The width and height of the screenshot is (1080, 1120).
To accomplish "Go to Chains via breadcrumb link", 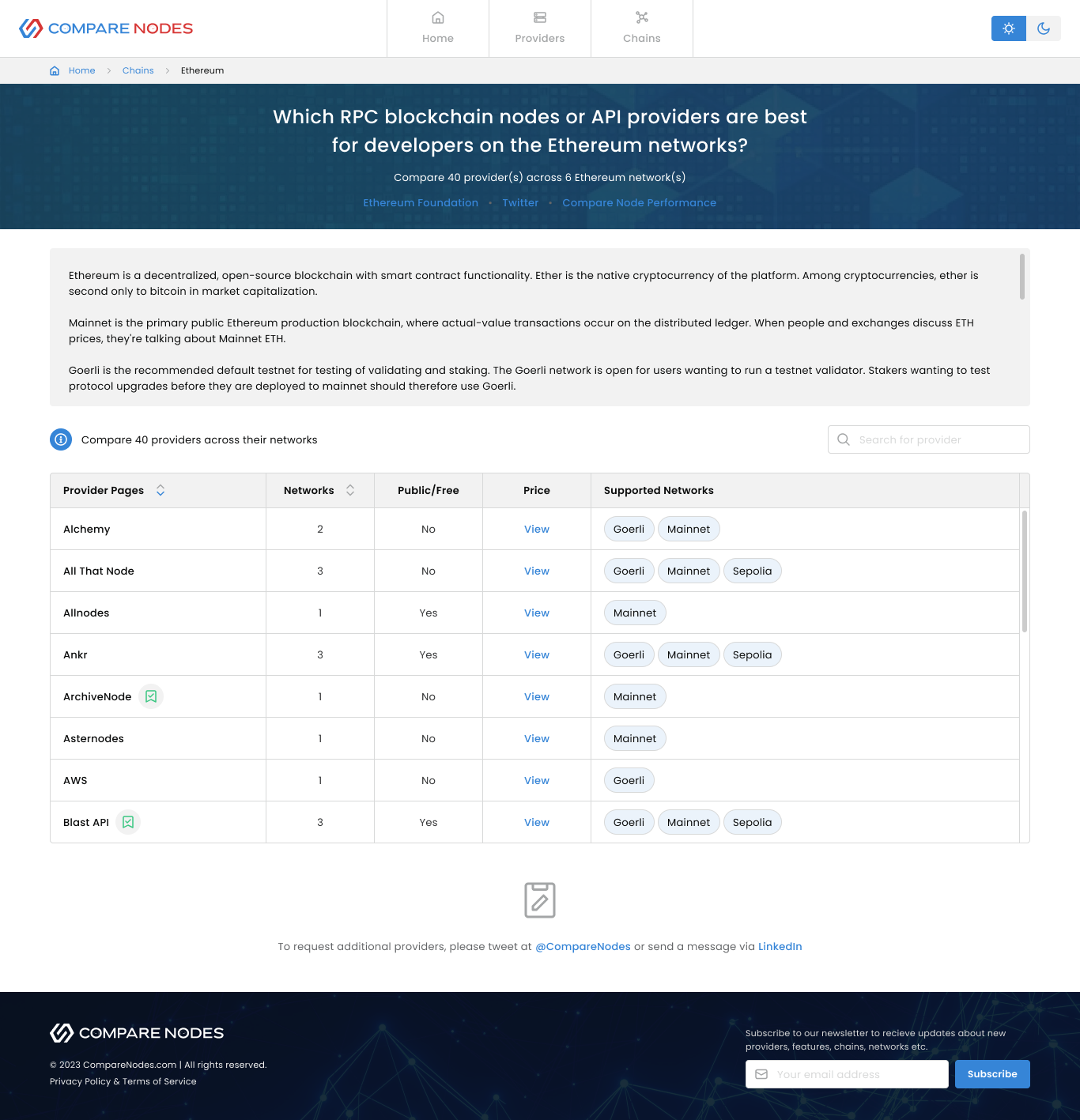I will [138, 70].
